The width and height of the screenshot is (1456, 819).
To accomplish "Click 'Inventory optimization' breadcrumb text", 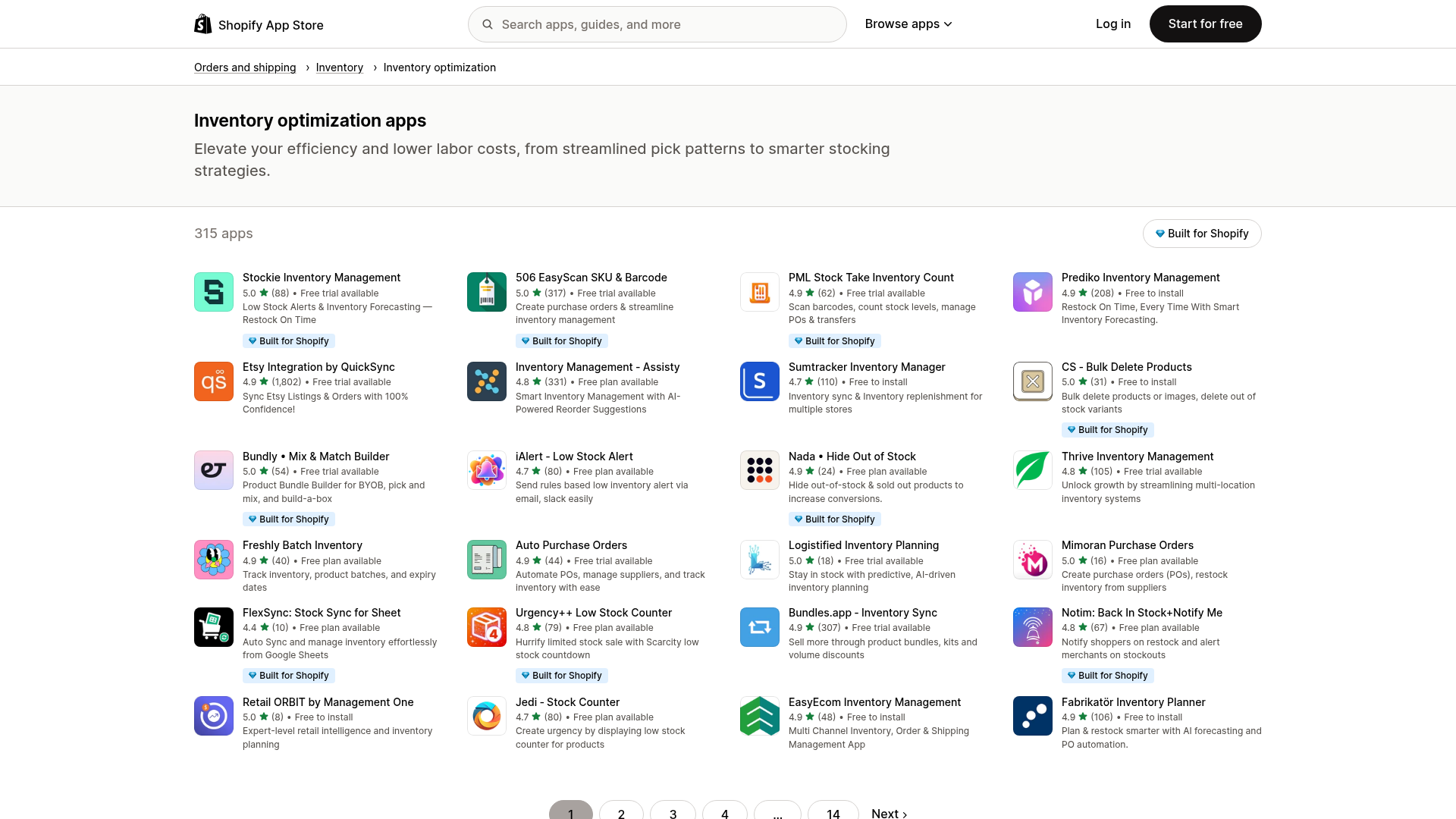I will click(x=440, y=67).
